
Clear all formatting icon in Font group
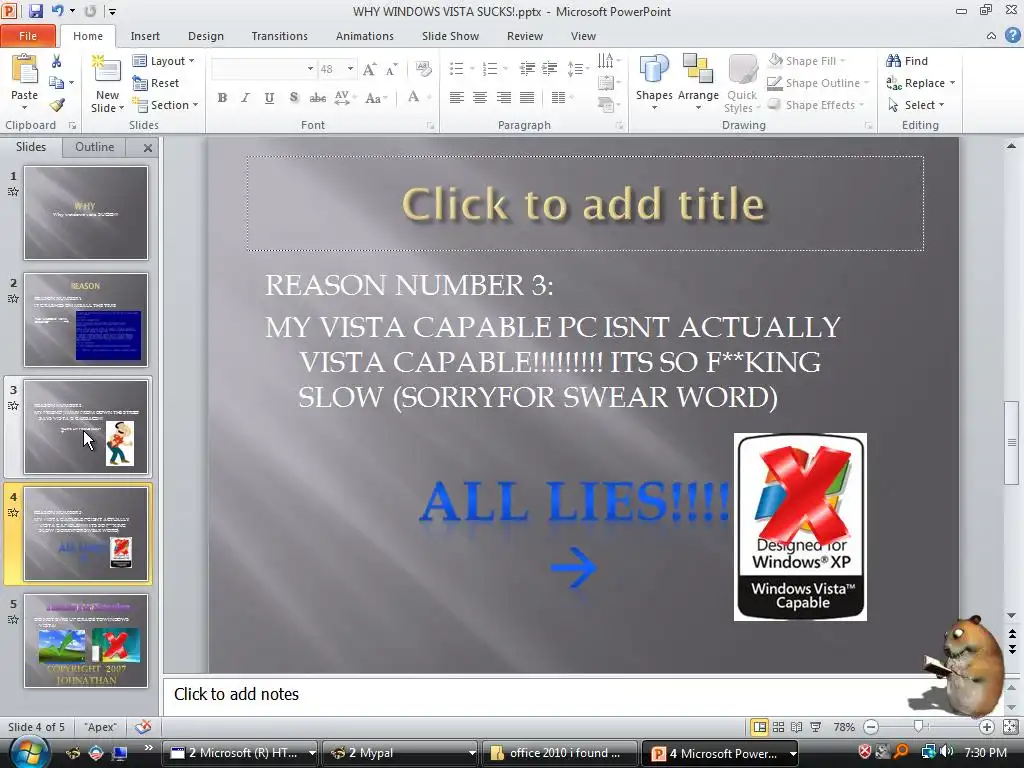(x=423, y=69)
